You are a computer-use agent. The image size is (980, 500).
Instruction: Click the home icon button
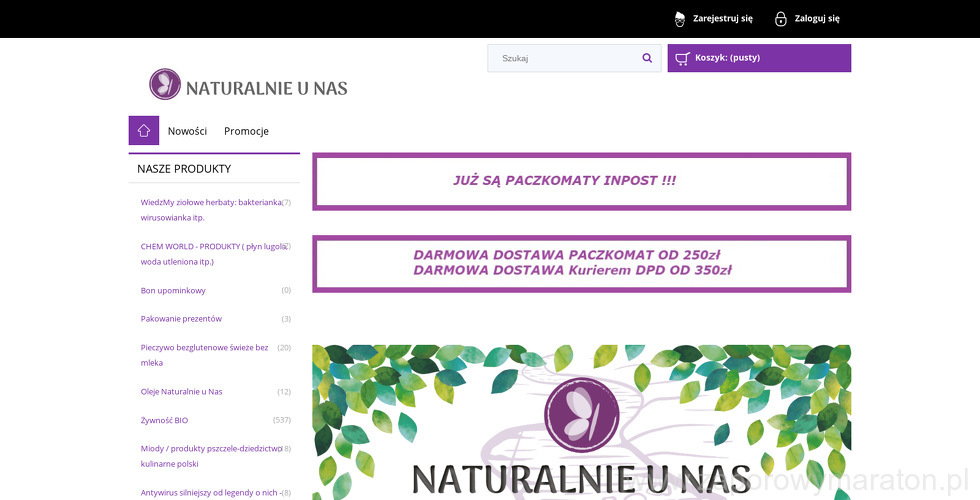[144, 131]
